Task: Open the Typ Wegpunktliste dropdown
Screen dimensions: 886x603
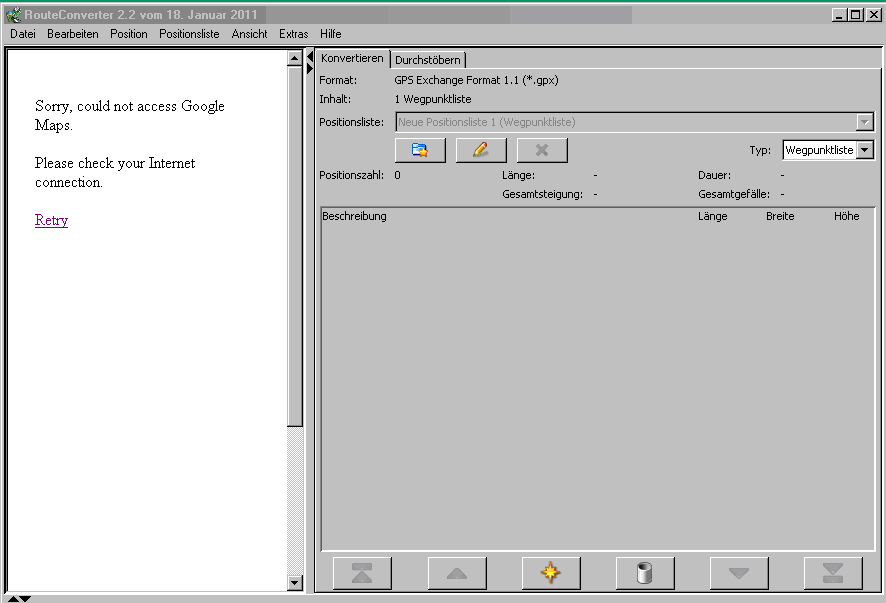Action: (x=865, y=150)
